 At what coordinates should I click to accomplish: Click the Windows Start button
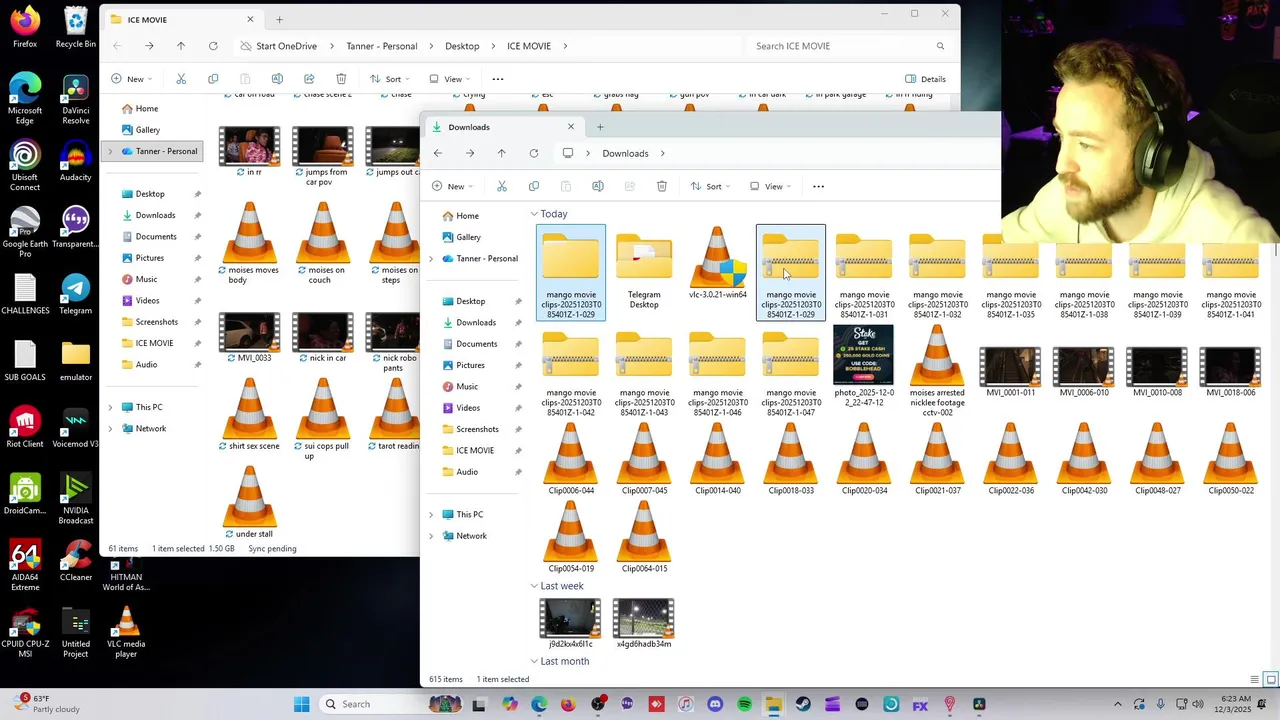point(301,704)
